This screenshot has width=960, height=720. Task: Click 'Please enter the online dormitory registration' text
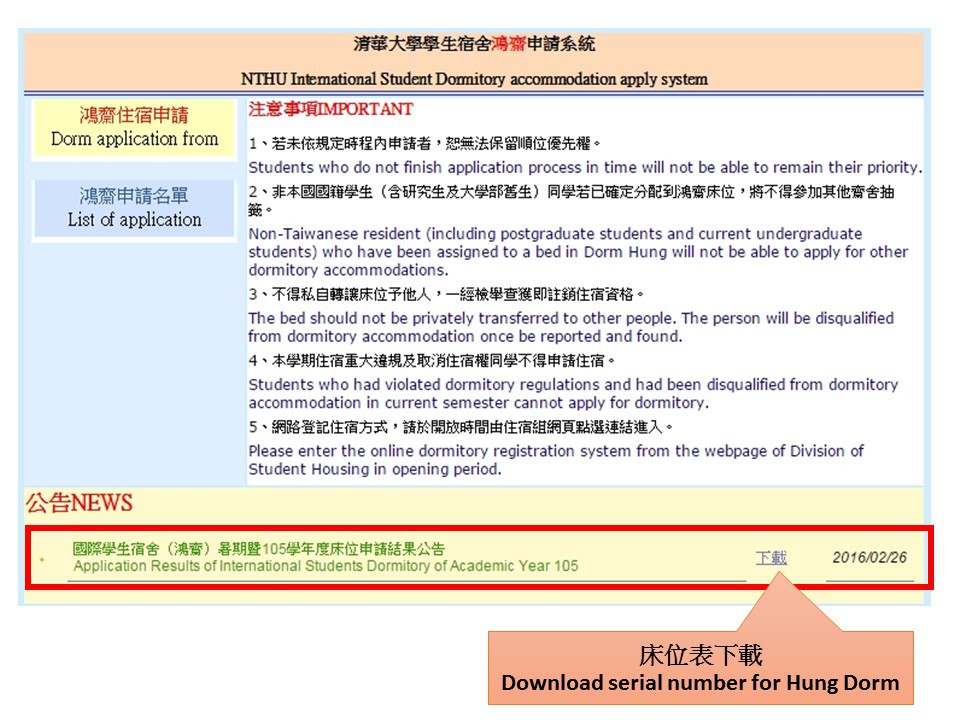tap(556, 460)
